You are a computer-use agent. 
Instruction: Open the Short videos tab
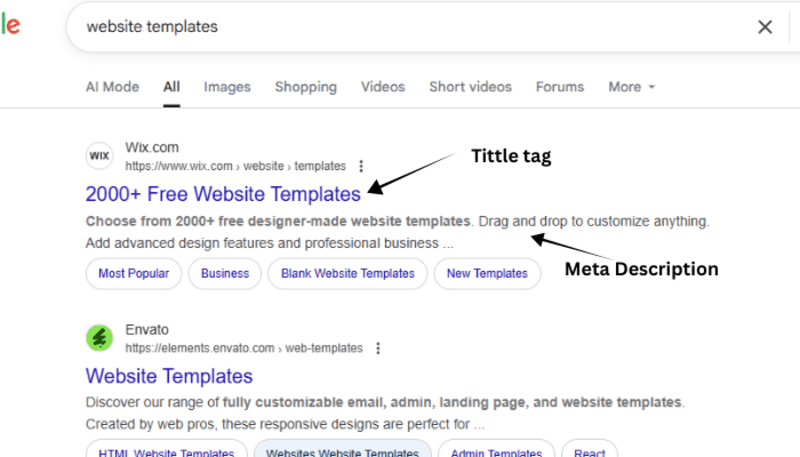470,87
